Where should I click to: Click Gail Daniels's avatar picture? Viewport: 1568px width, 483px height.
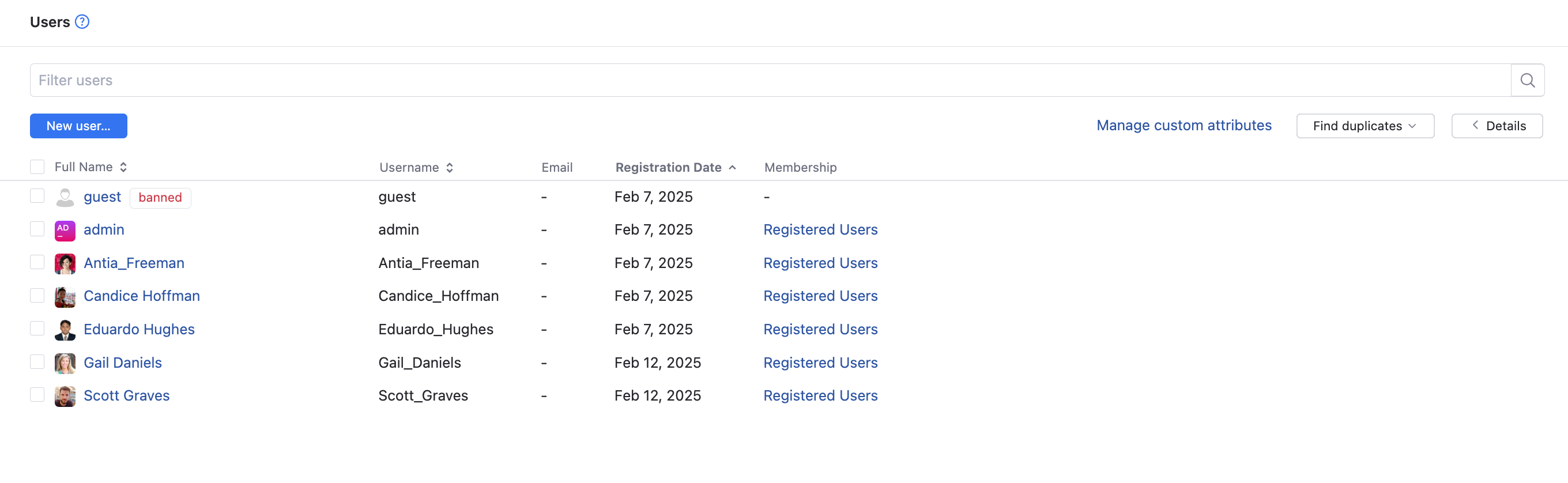(x=65, y=363)
